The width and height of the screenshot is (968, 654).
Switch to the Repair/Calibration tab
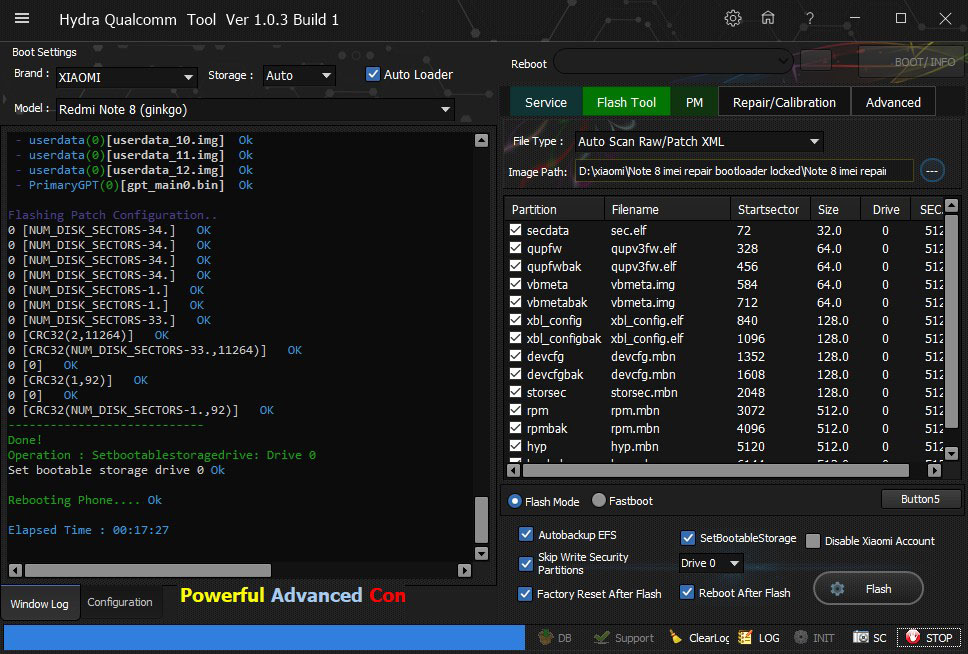click(784, 102)
